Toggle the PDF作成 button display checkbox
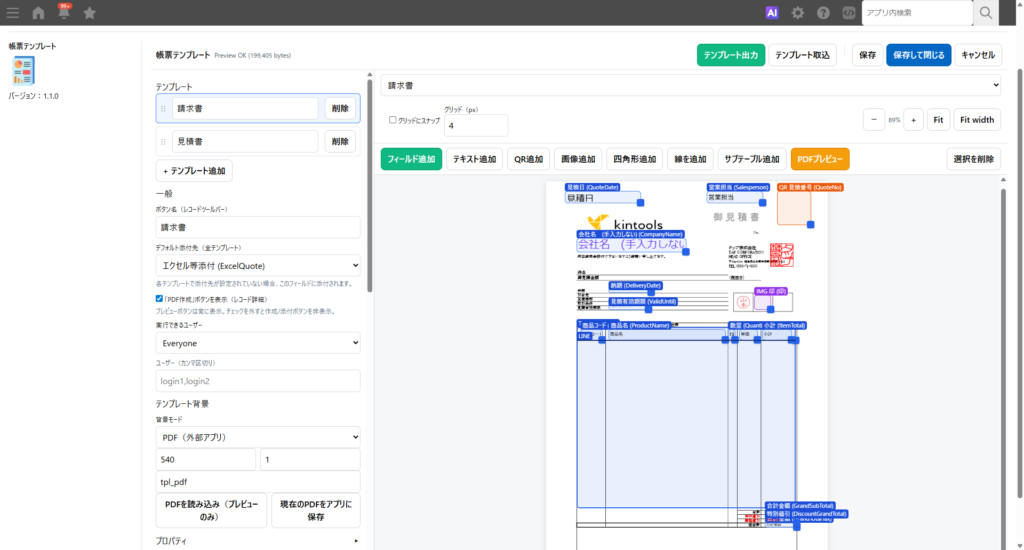The height and width of the screenshot is (550, 1024). [x=160, y=298]
